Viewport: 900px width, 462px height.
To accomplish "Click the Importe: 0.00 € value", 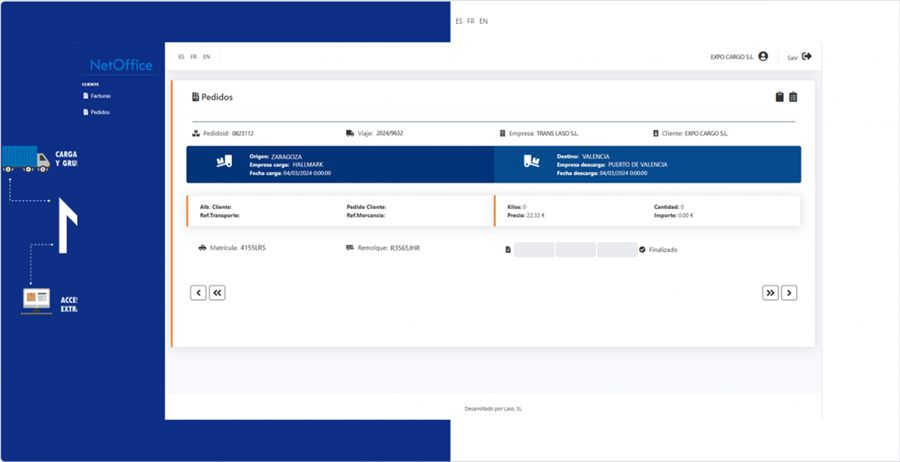I will pyautogui.click(x=673, y=215).
